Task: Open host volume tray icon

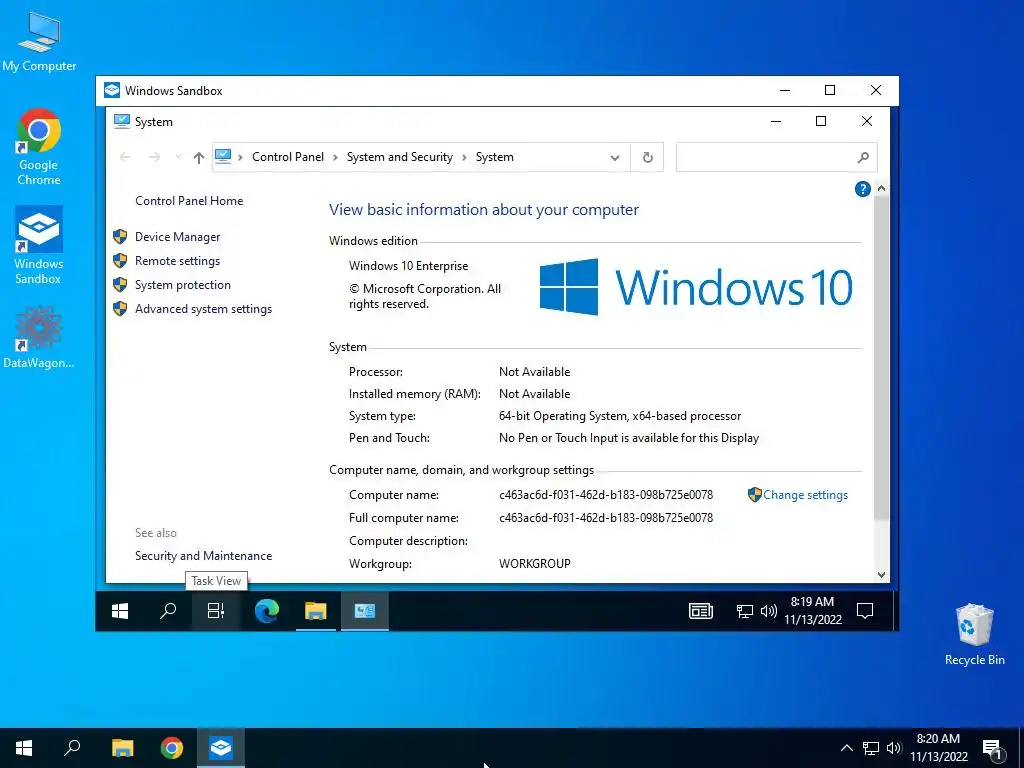Action: 894,748
